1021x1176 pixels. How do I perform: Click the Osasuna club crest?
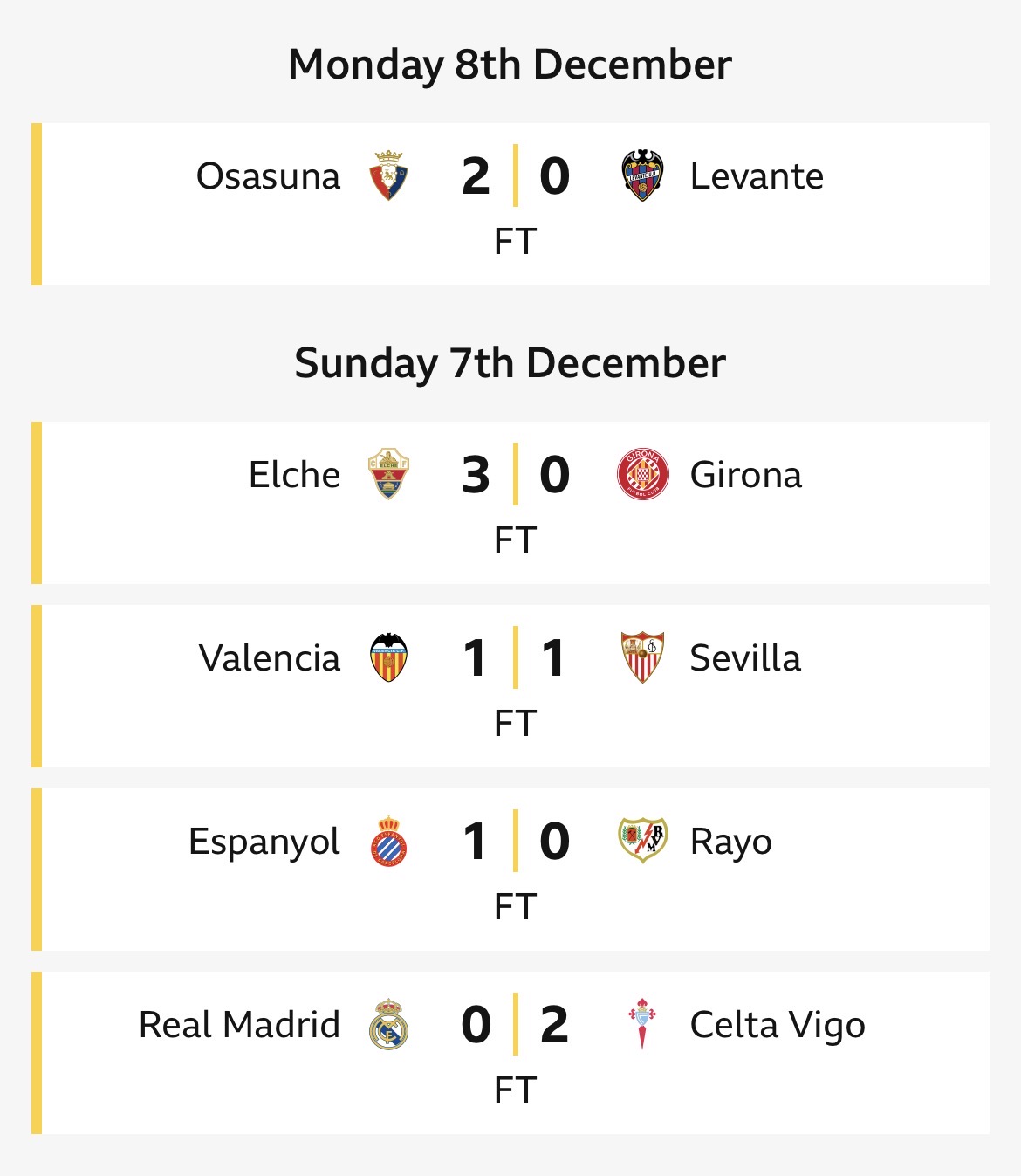pyautogui.click(x=388, y=175)
